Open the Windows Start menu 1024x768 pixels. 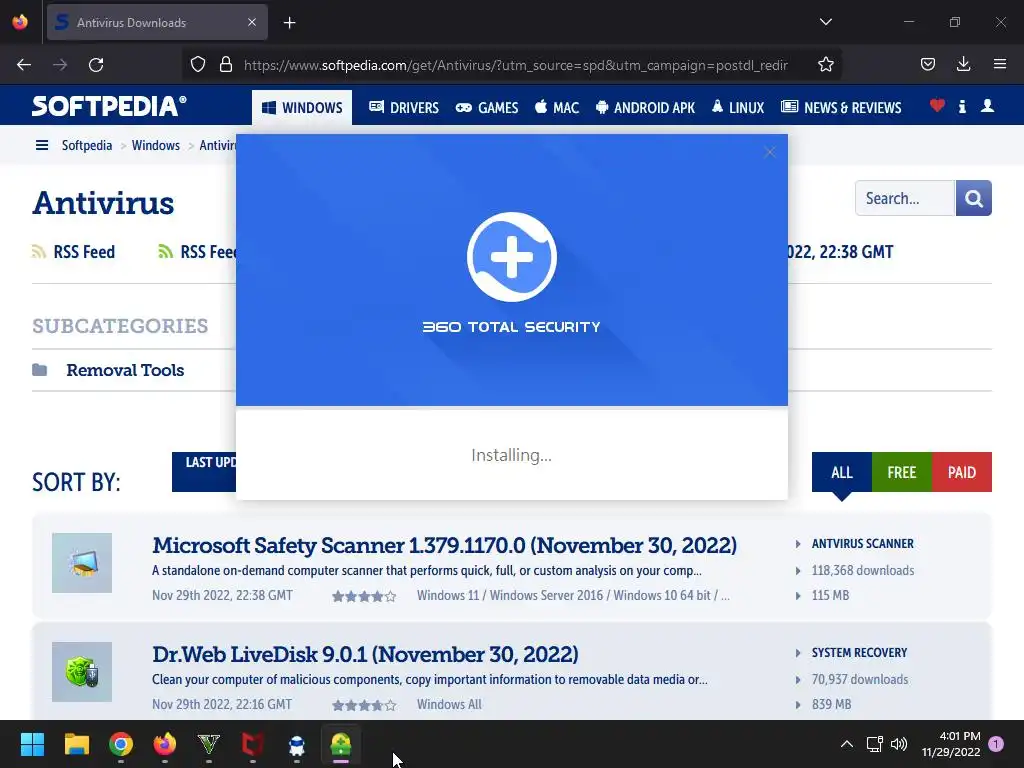32,744
